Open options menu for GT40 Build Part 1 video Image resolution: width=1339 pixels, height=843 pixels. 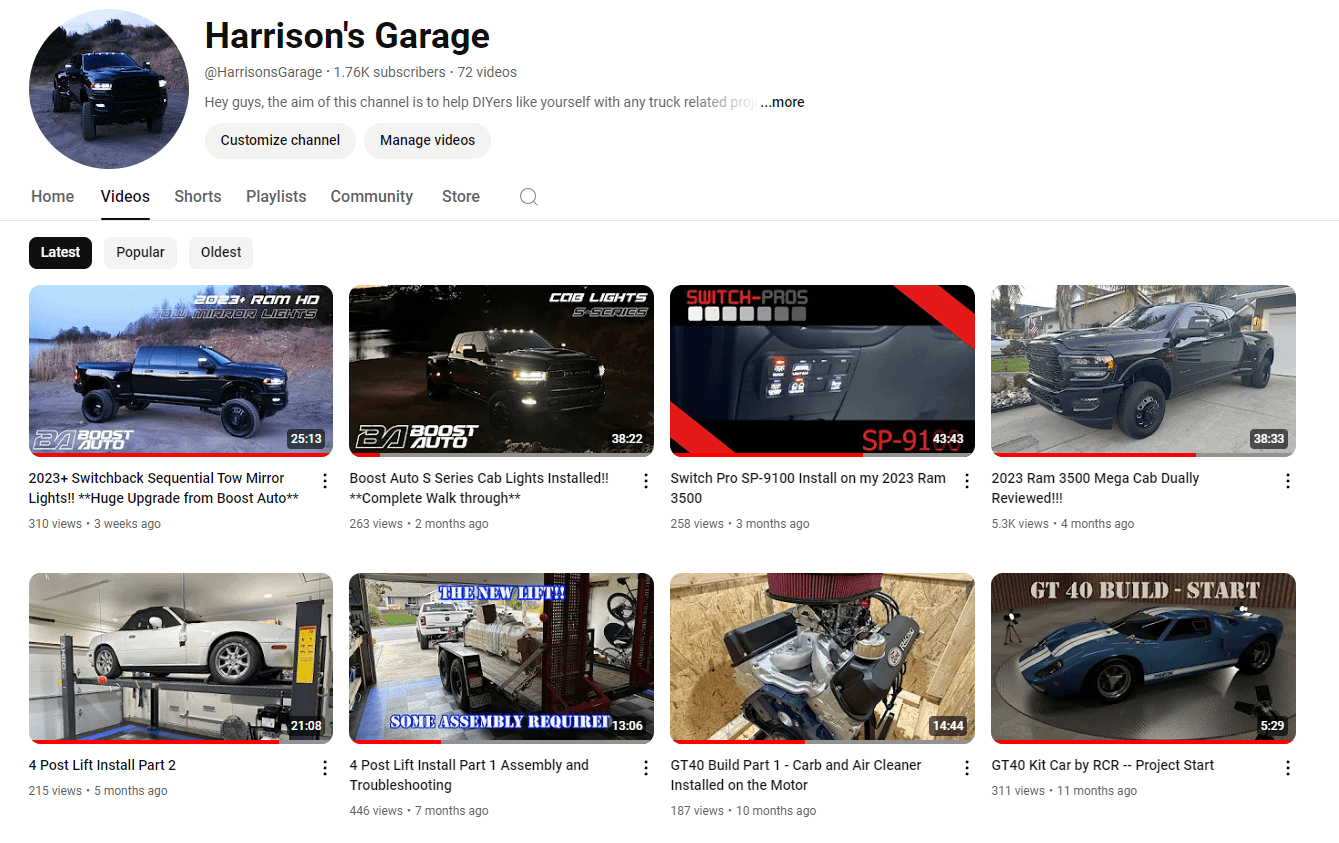tap(967, 768)
